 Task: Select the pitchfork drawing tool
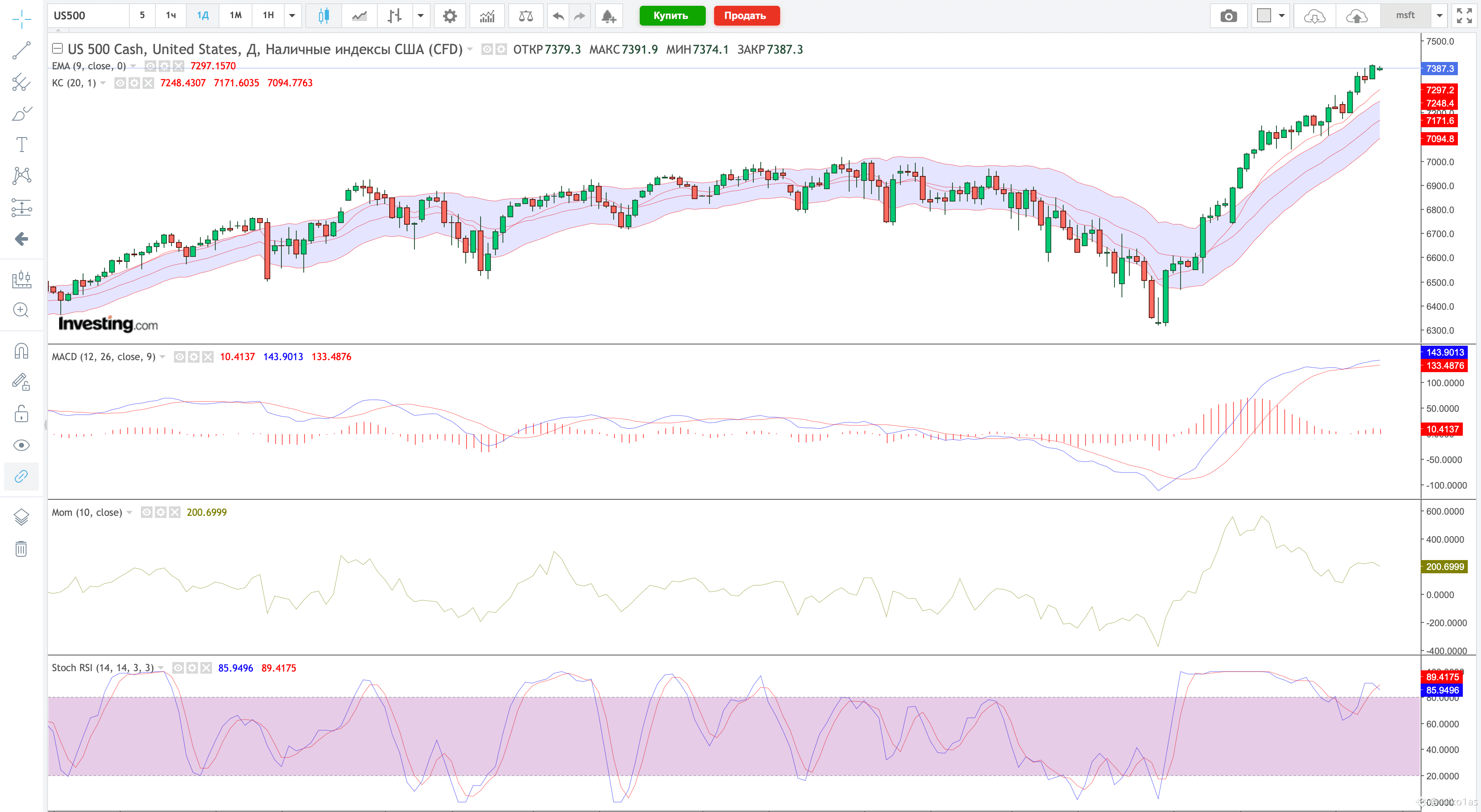pos(21,82)
